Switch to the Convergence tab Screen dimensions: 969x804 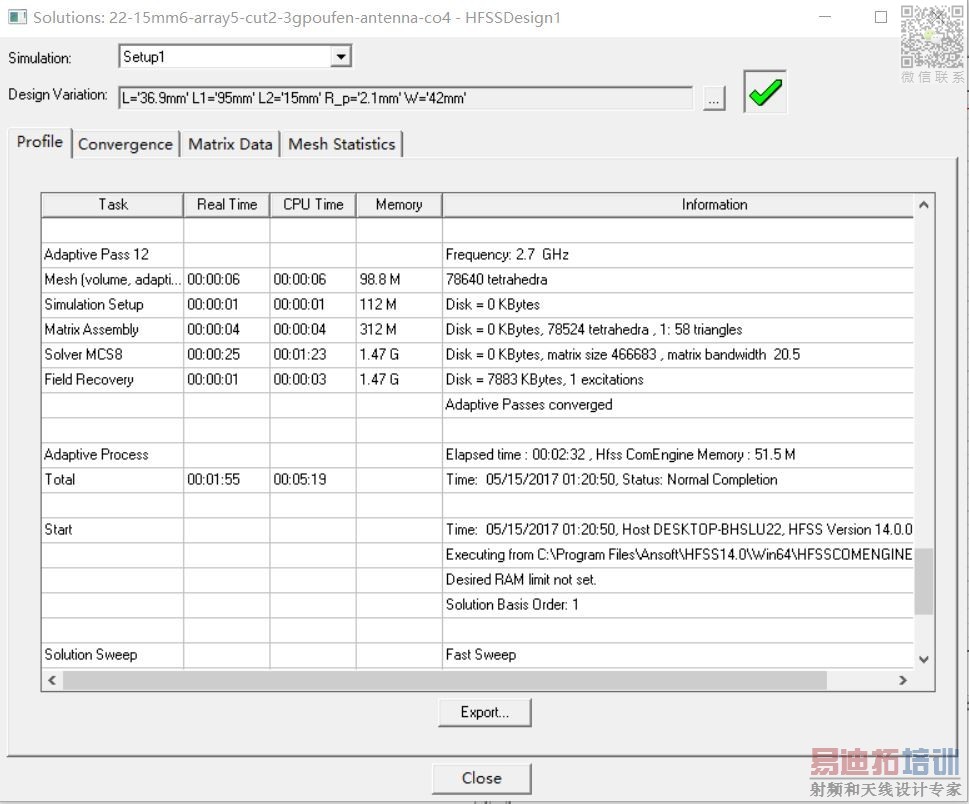pyautogui.click(x=125, y=144)
